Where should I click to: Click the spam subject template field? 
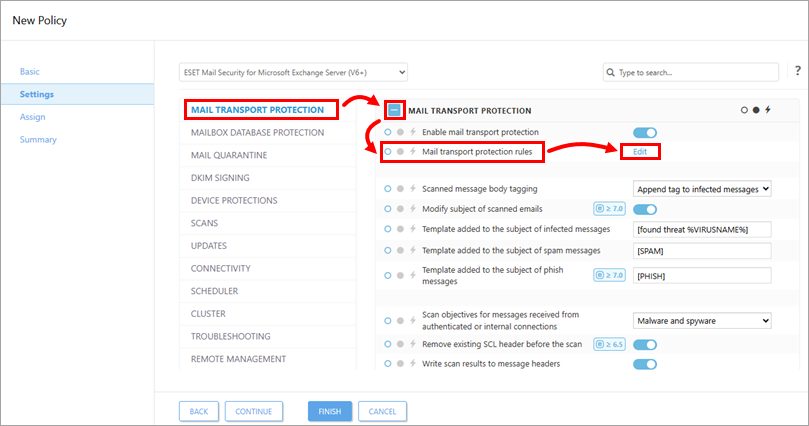click(x=703, y=252)
